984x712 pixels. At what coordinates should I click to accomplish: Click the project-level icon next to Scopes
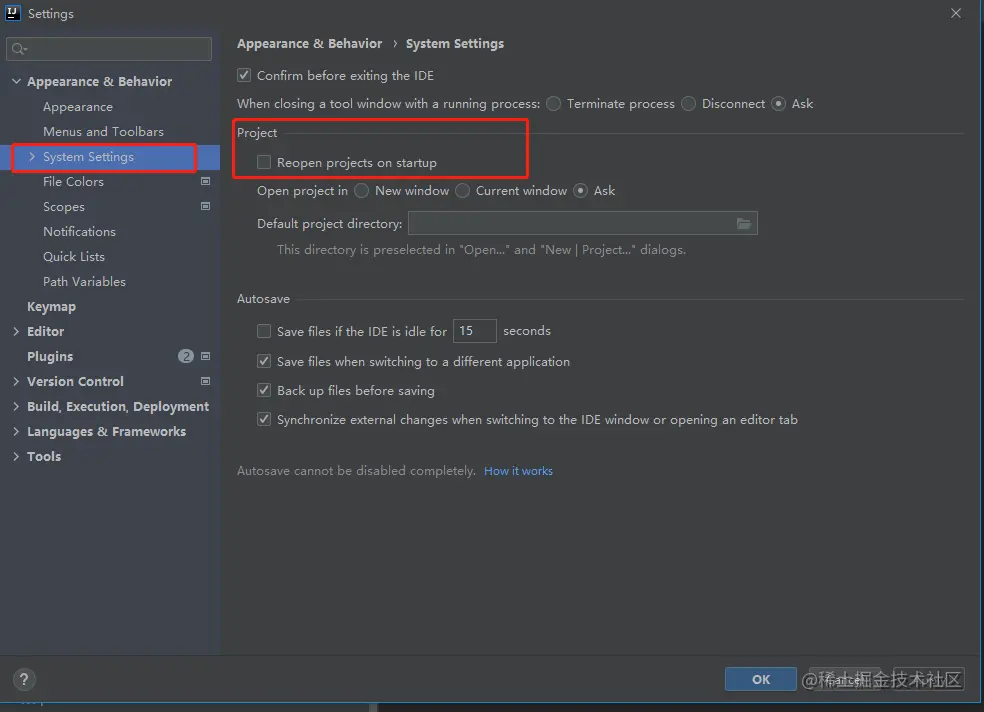[205, 206]
